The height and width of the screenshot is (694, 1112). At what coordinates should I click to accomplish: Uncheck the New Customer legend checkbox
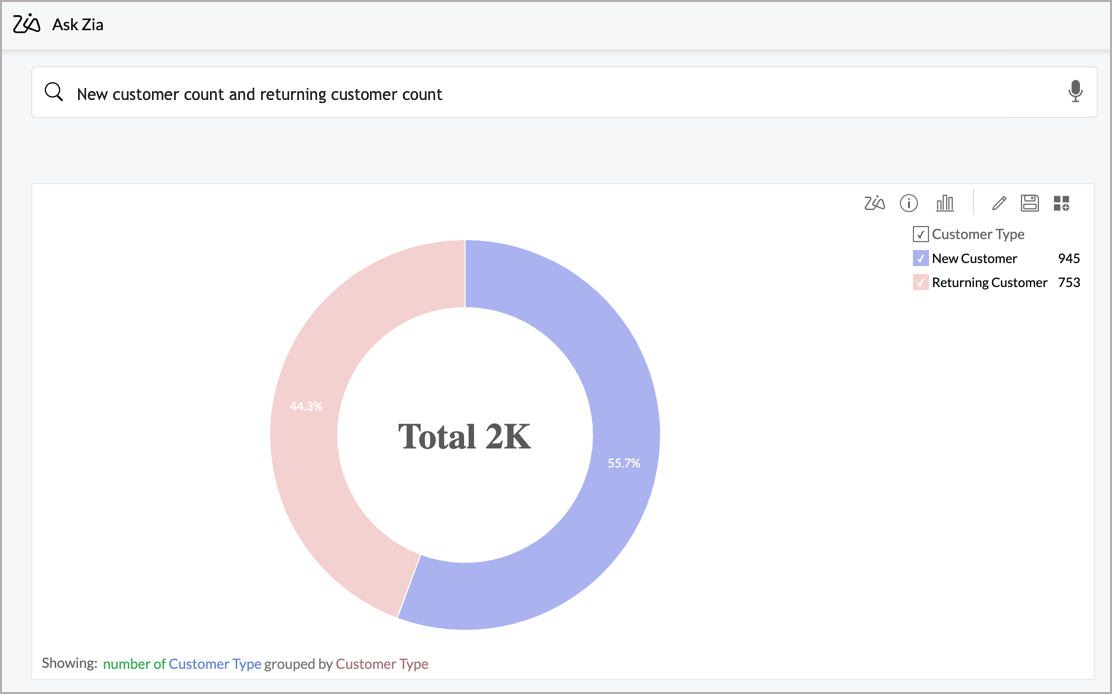pos(921,258)
